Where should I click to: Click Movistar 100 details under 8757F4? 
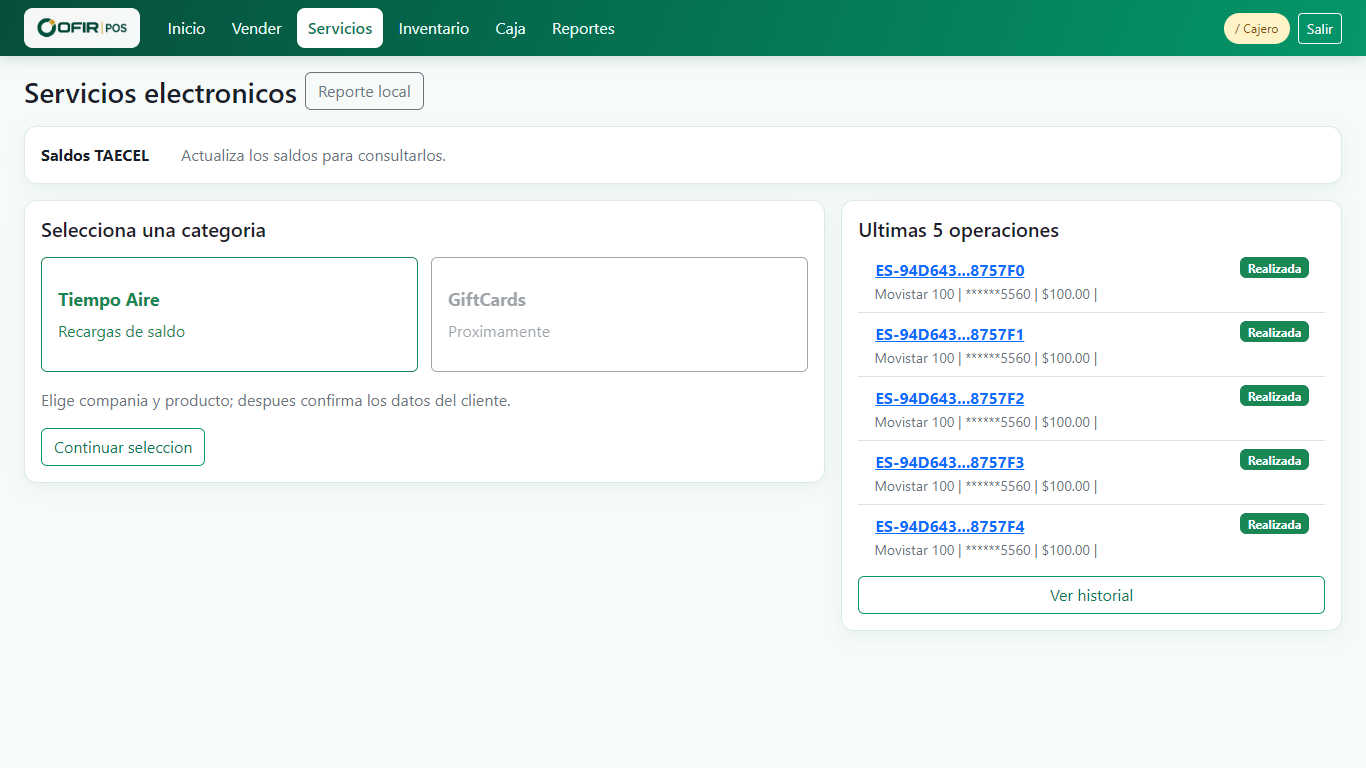(986, 550)
